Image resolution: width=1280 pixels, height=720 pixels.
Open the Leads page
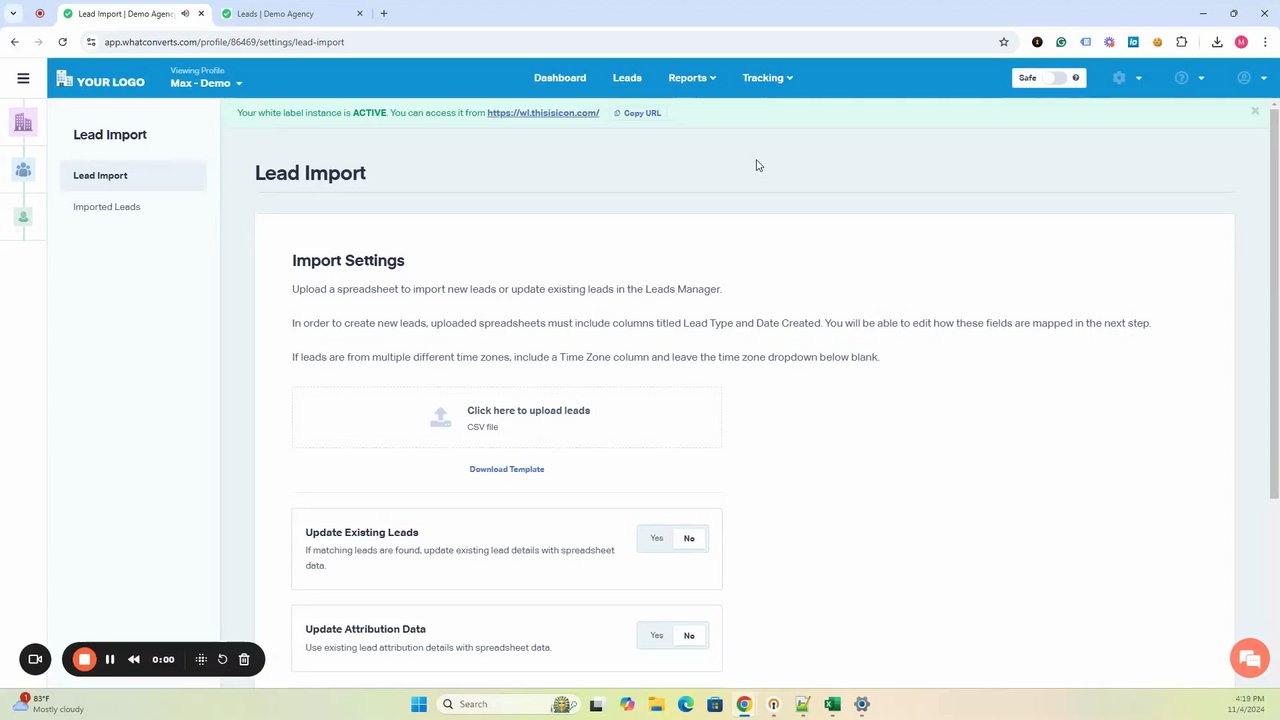[x=627, y=78]
